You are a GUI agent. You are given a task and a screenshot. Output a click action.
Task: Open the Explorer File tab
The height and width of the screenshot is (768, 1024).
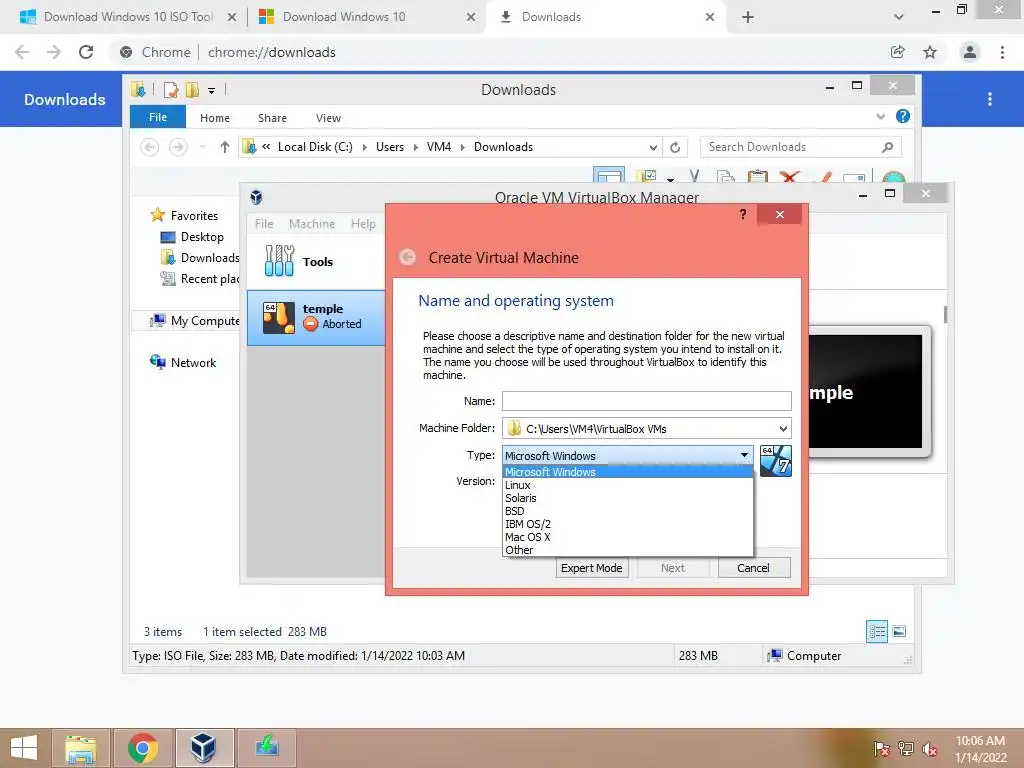pos(158,117)
